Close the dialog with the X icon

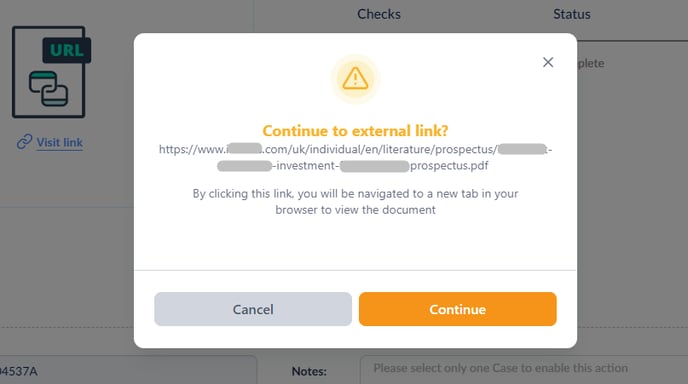[548, 62]
